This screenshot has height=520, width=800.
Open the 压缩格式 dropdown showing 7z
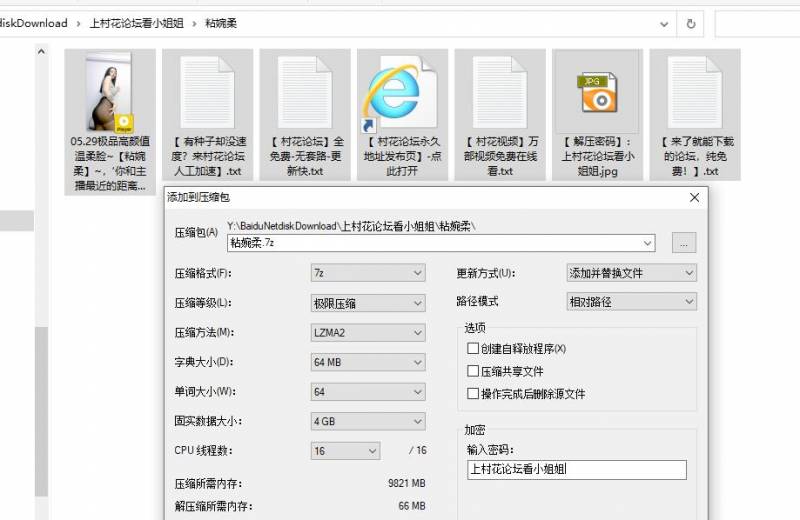pyautogui.click(x=368, y=273)
